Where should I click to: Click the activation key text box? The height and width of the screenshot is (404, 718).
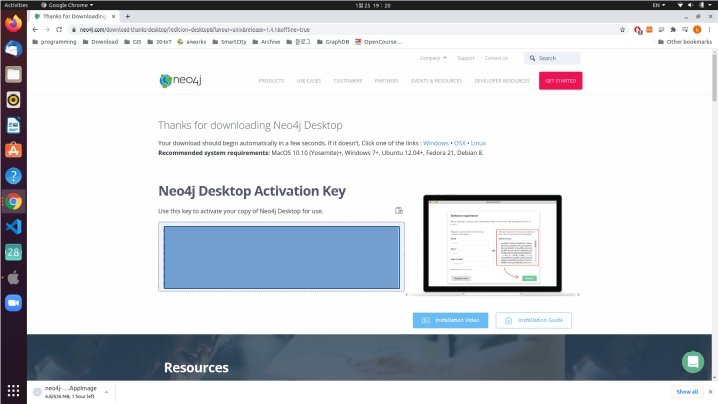pos(282,257)
